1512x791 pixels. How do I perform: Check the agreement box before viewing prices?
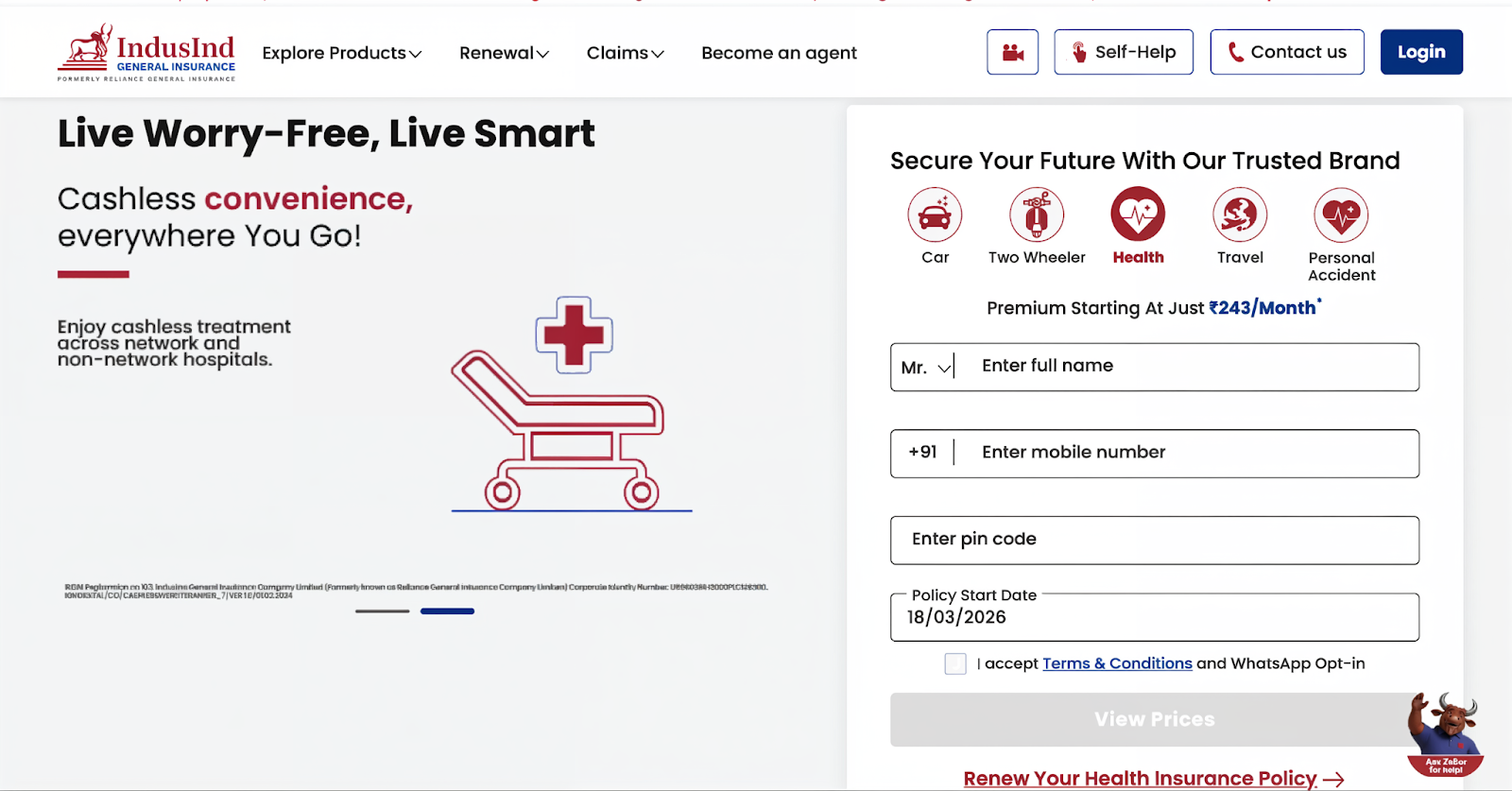click(954, 663)
